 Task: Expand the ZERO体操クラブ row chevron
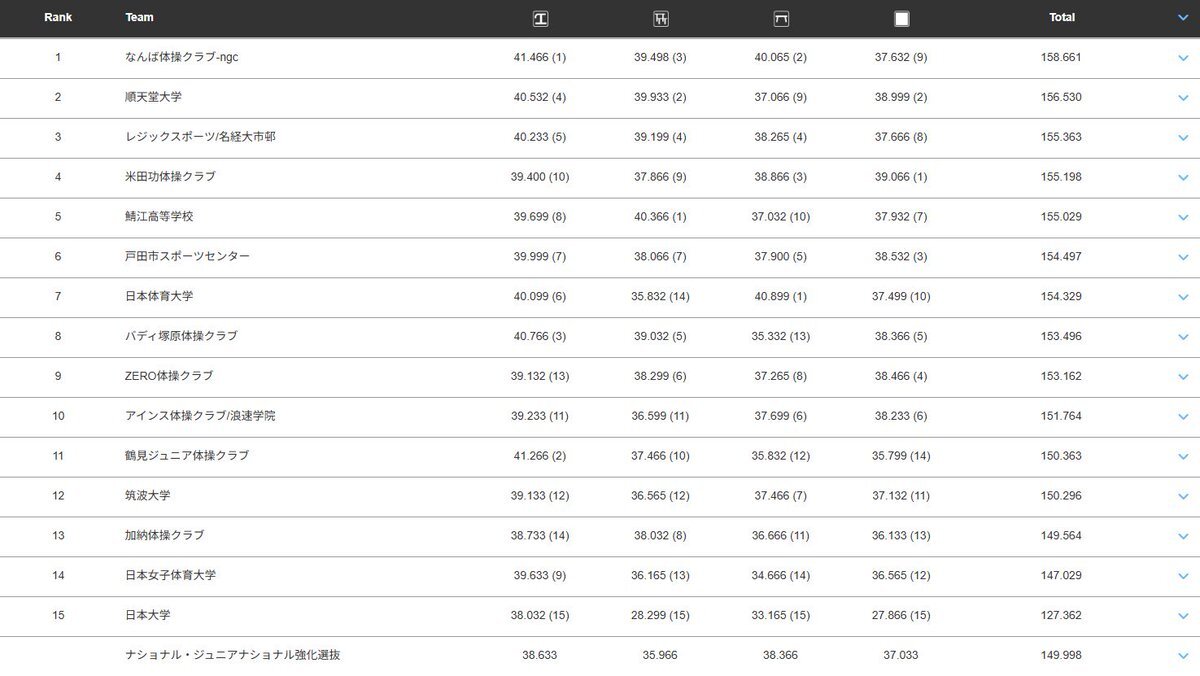click(1183, 377)
